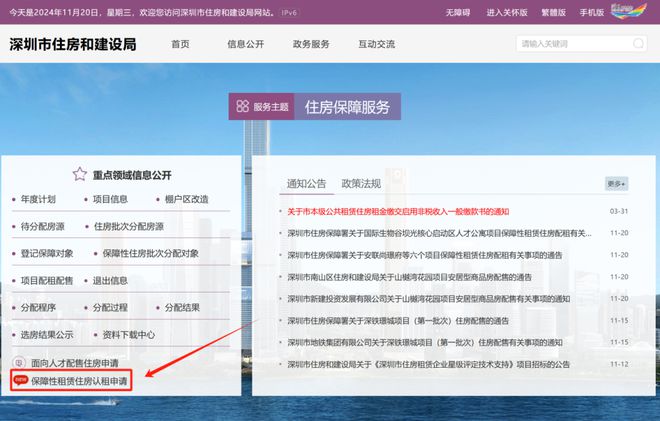
Task: Open the 手机版 link
Action: [591, 13]
